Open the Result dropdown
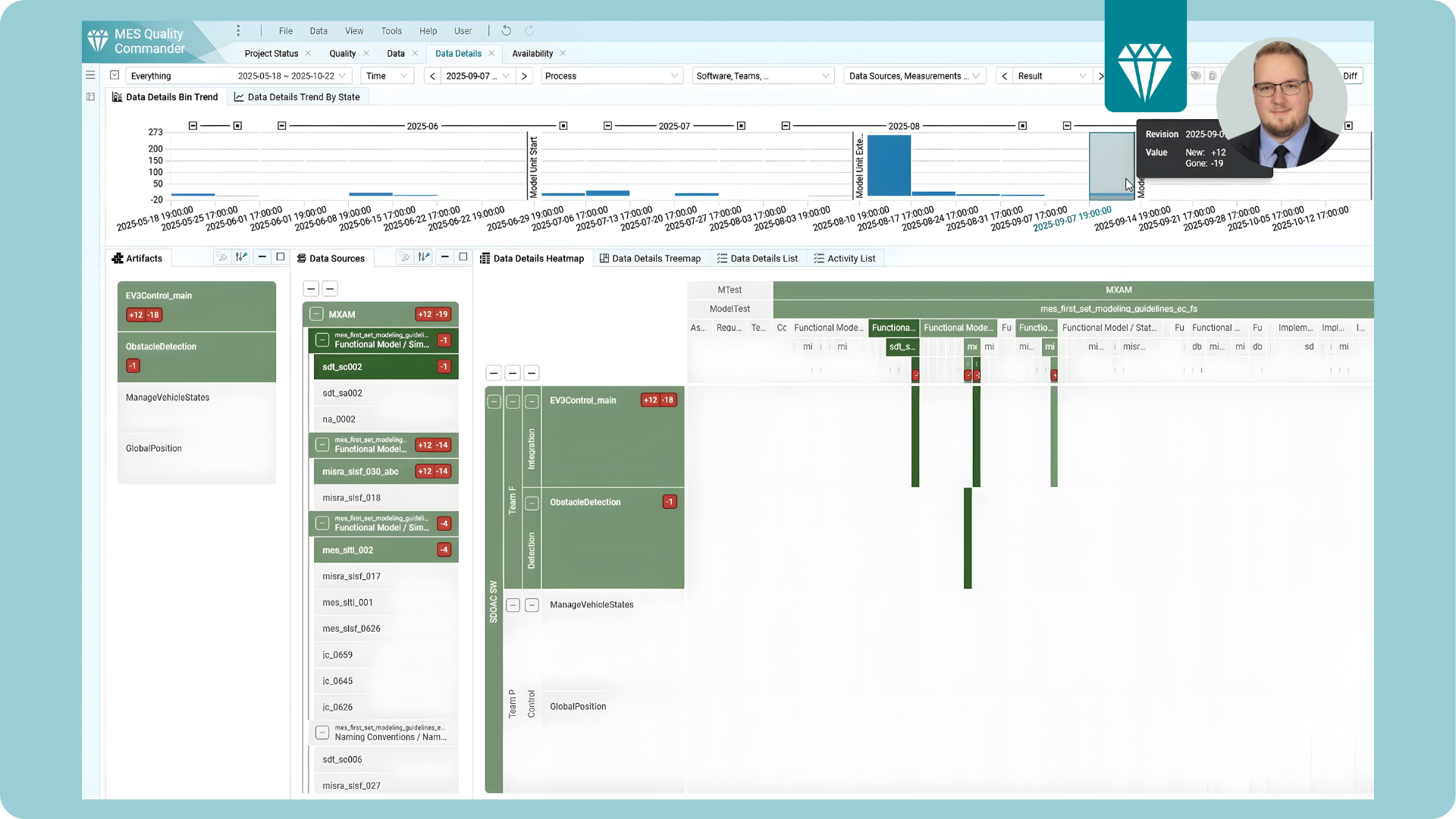Image resolution: width=1456 pixels, height=819 pixels. point(1053,76)
